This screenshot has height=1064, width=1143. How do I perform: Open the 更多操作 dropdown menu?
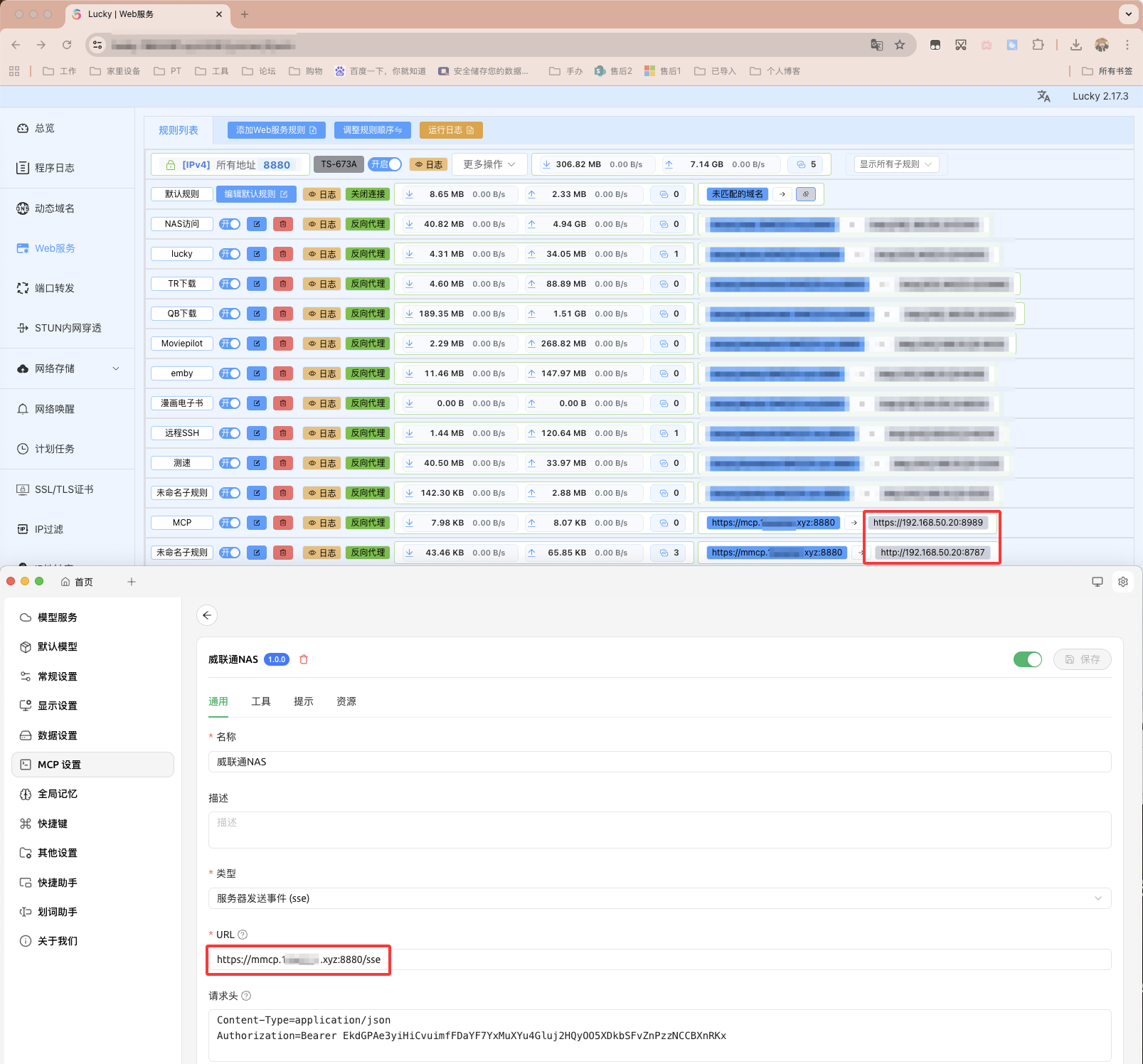point(489,164)
